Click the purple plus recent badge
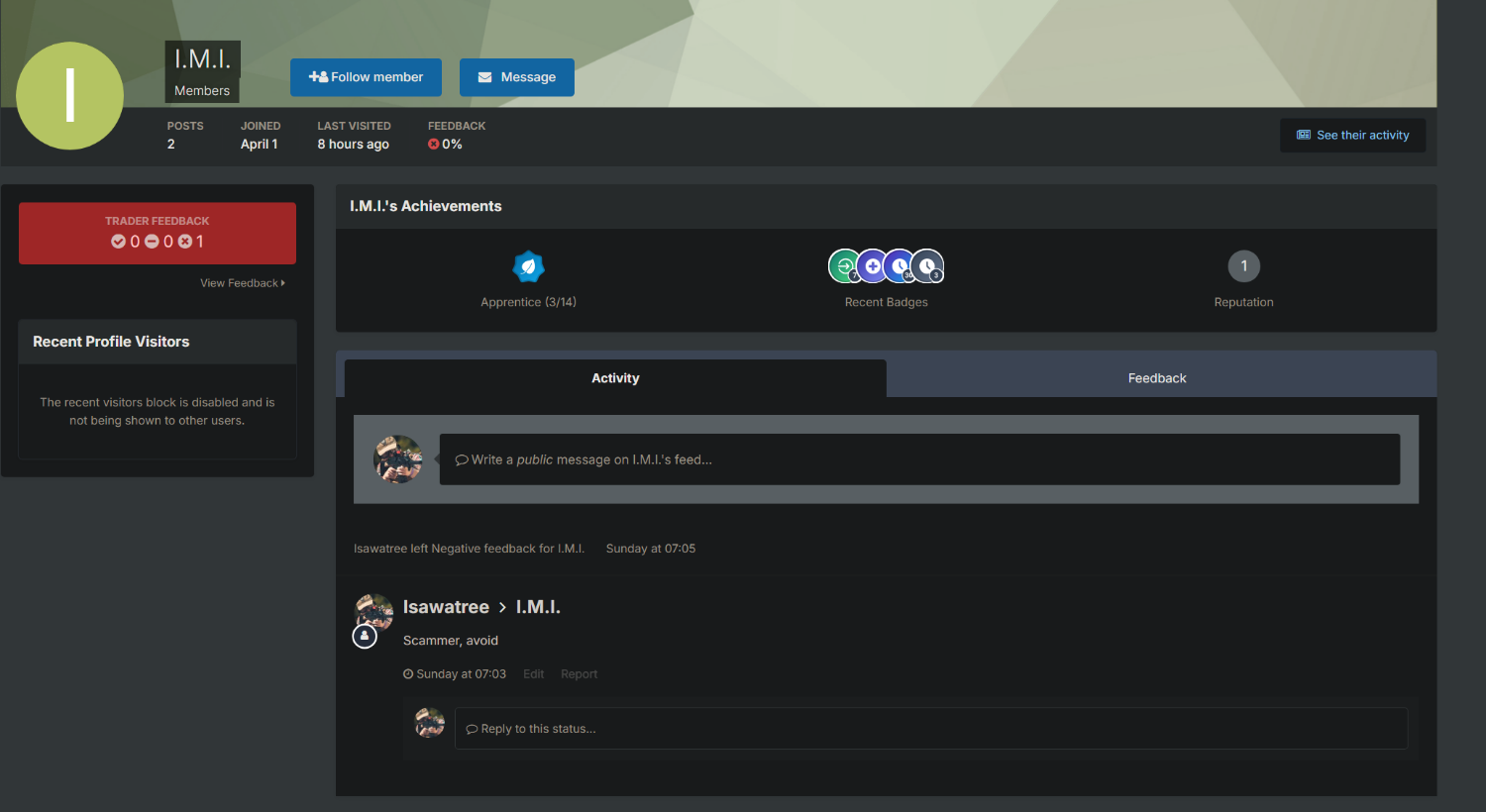The image size is (1486, 812). point(872,265)
